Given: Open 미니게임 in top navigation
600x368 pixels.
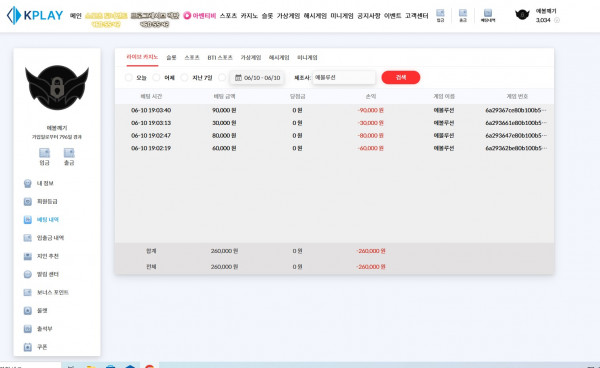Looking at the screenshot, I should (342, 16).
